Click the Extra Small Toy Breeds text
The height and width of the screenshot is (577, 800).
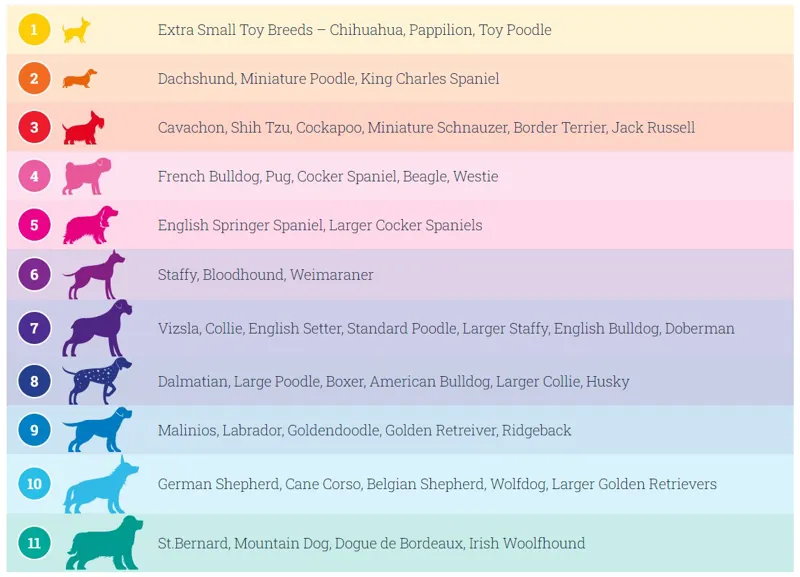(x=235, y=30)
